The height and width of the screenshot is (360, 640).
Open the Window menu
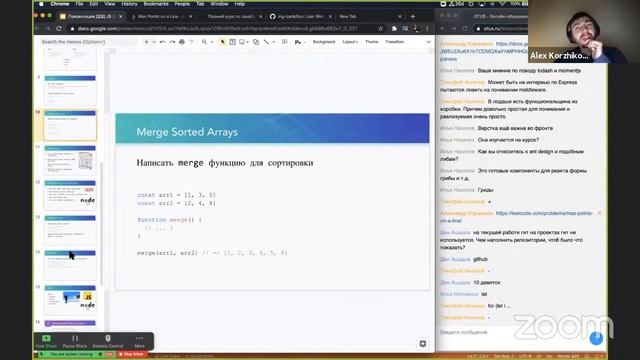[x=219, y=4]
